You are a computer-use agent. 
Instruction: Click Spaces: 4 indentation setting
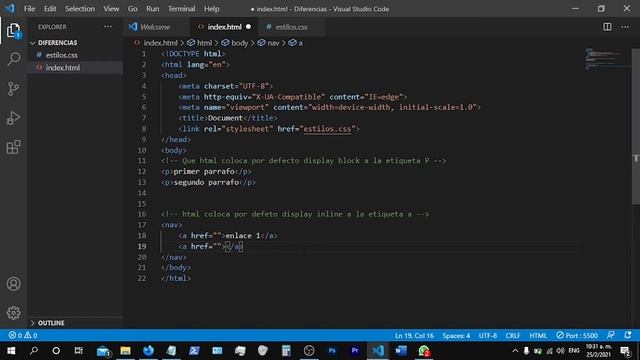pos(456,336)
